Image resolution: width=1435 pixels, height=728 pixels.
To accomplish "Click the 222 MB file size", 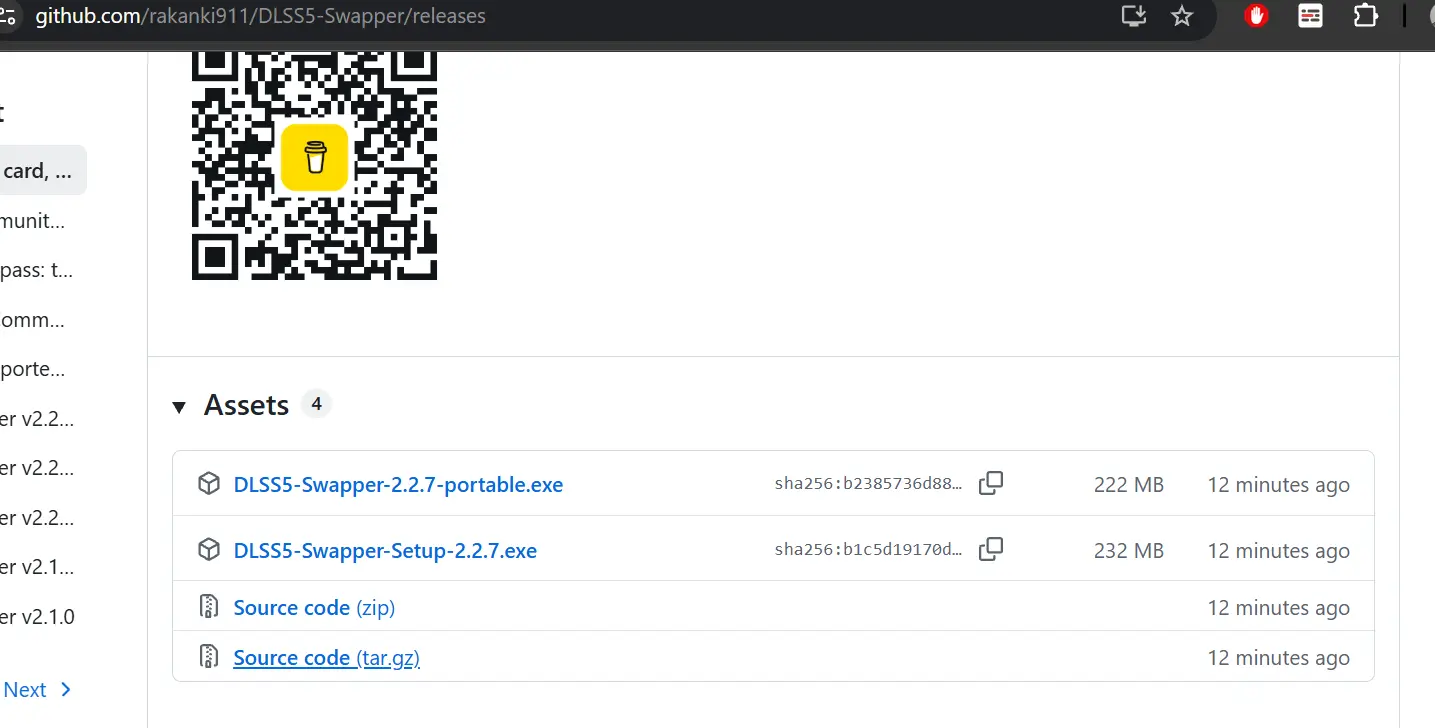I will (1129, 485).
